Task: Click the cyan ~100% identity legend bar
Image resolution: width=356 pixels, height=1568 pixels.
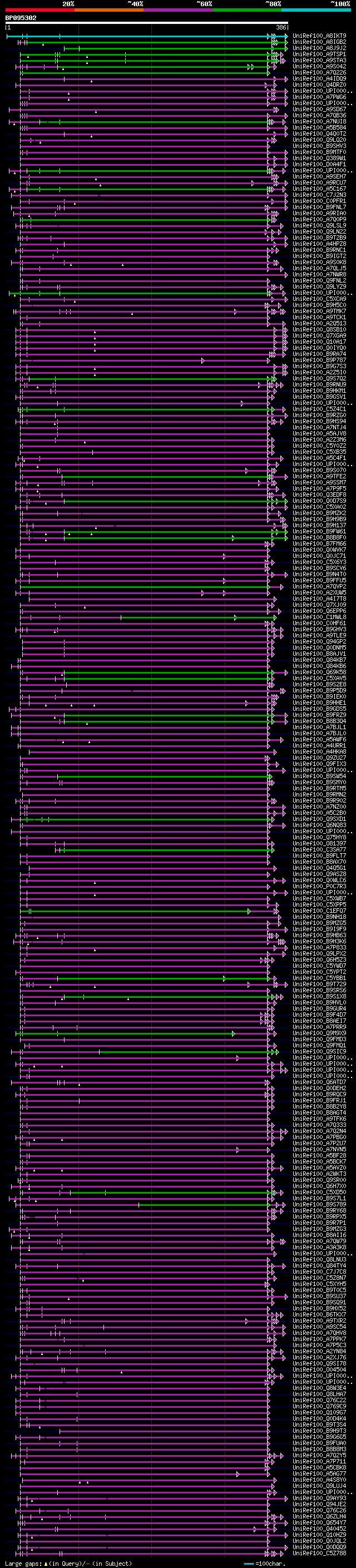Action: (316, 10)
